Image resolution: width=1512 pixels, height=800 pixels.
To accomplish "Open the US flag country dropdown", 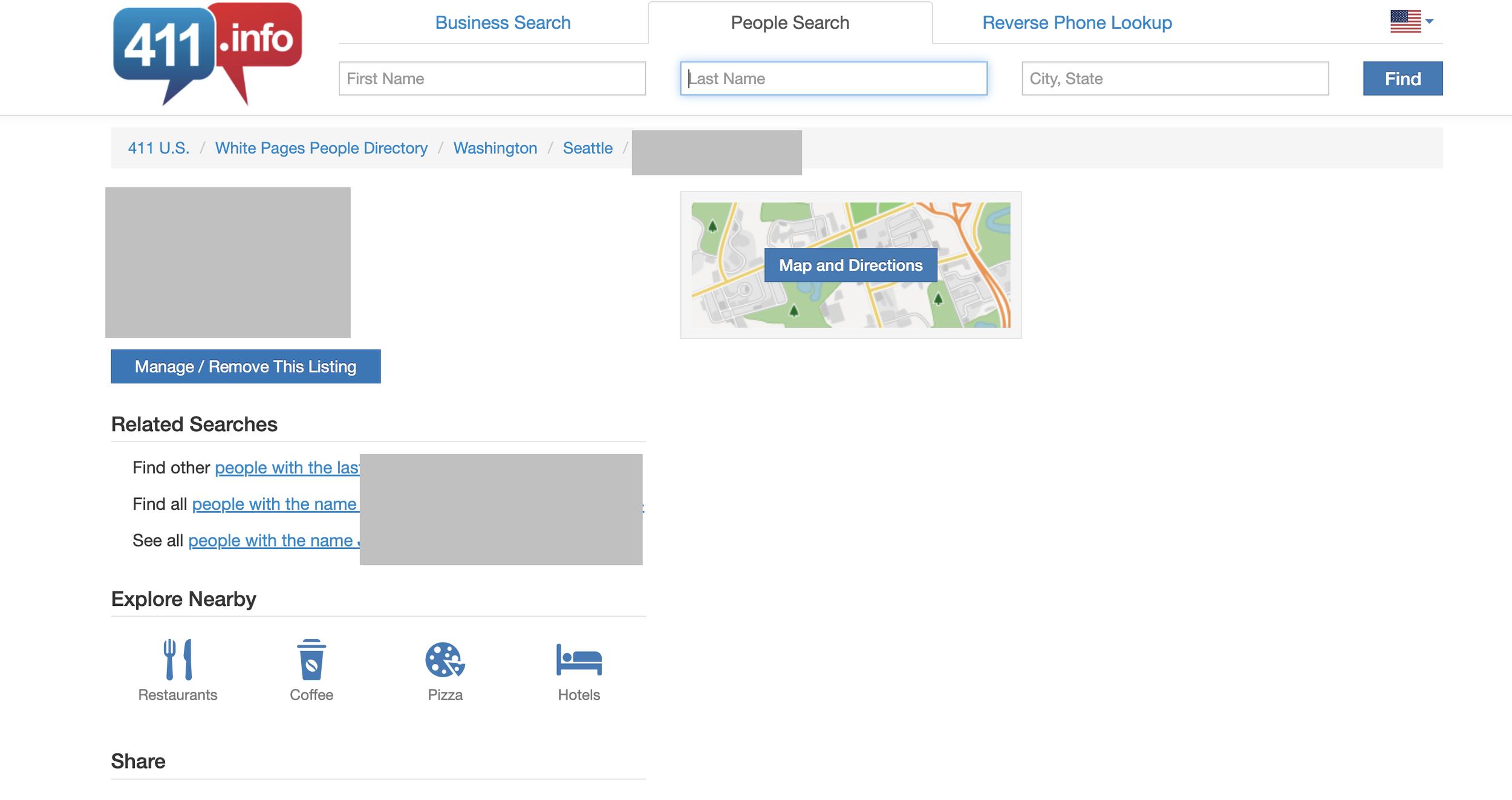I will click(1411, 22).
